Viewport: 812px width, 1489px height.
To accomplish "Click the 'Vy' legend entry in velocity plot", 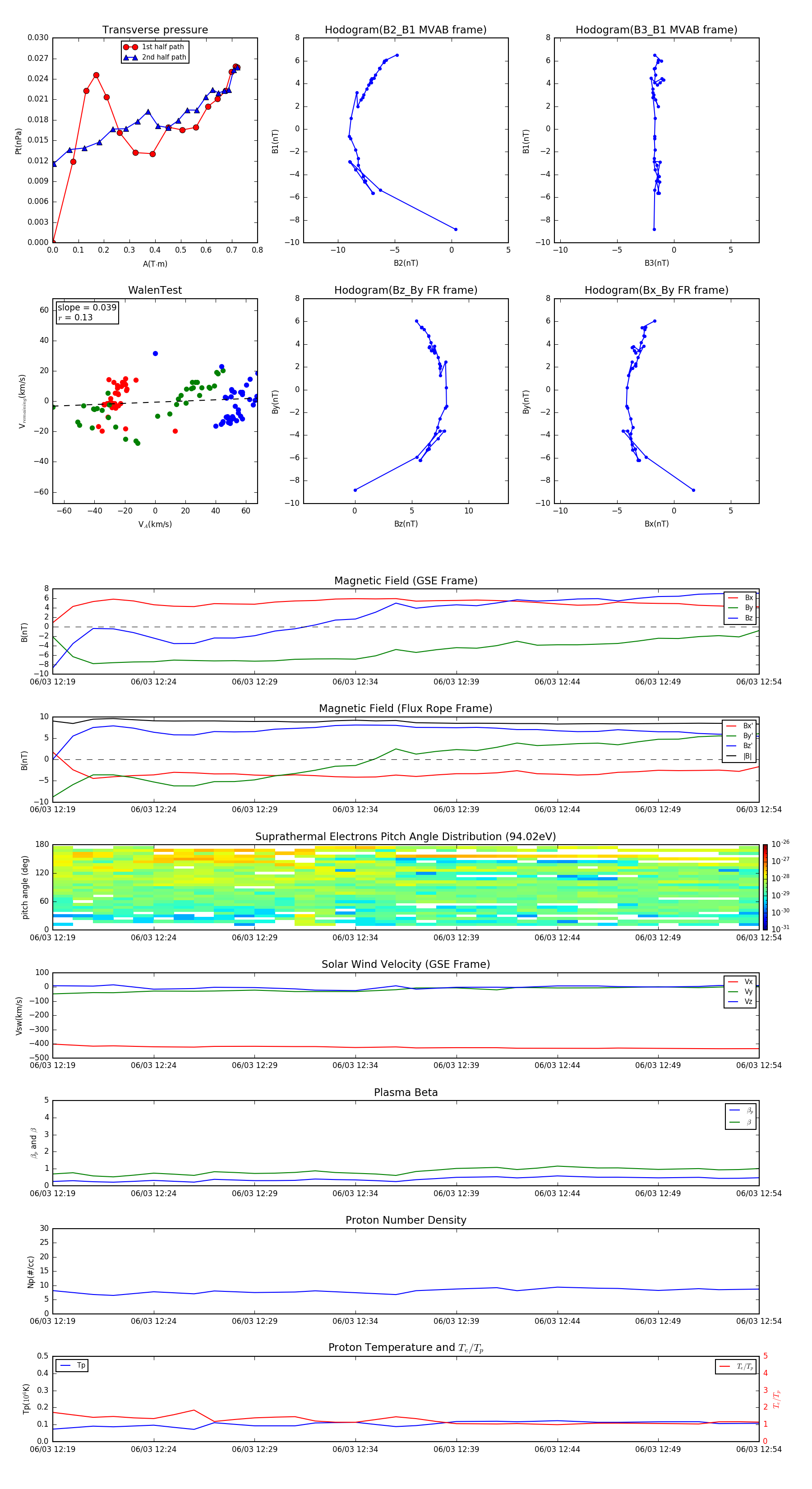I will click(740, 992).
